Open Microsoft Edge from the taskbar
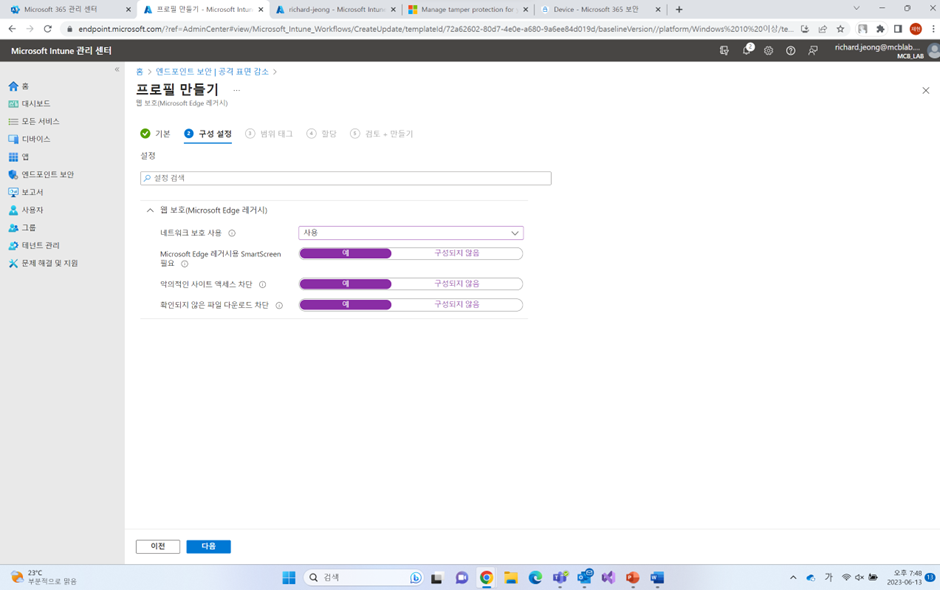This screenshot has height=590, width=940. pos(535,577)
